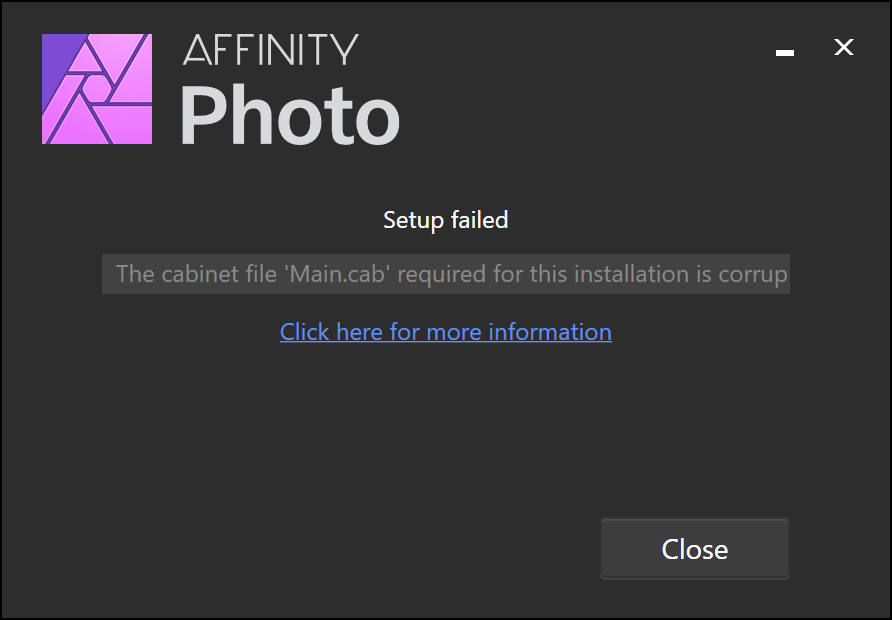Click inside the Main.cab error message field
The width and height of the screenshot is (892, 620).
point(445,274)
